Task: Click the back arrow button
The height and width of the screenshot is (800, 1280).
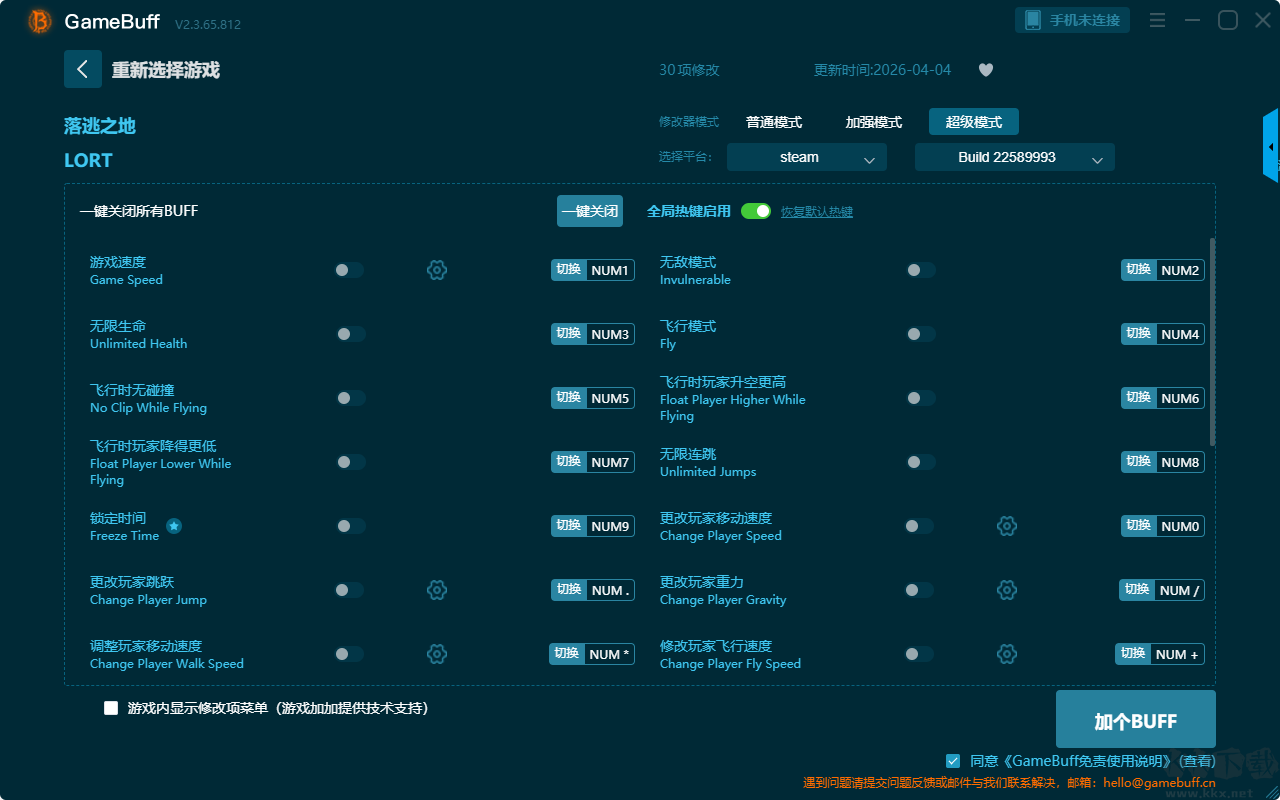Action: [83, 69]
